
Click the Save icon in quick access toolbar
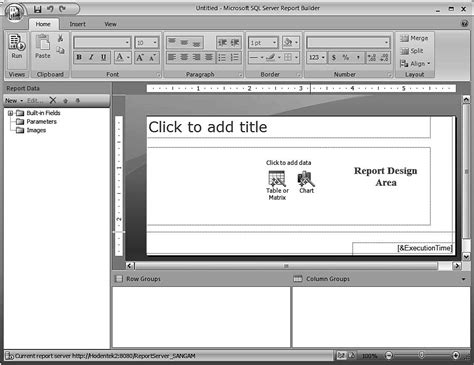(x=37, y=9)
